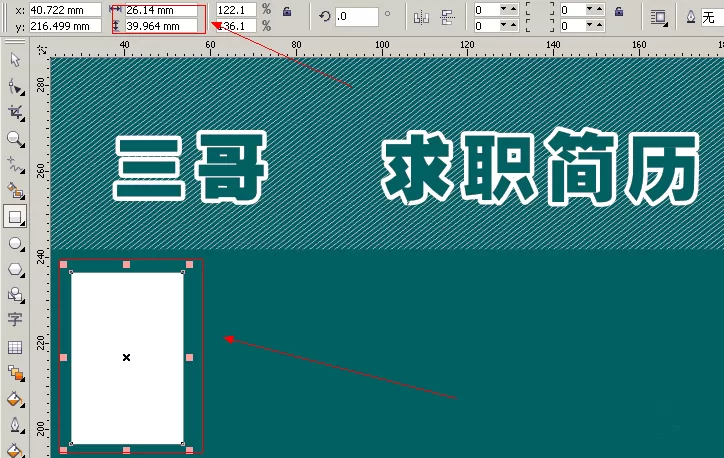The height and width of the screenshot is (458, 724).
Task: Select the Rectangle tool
Action: (15, 217)
